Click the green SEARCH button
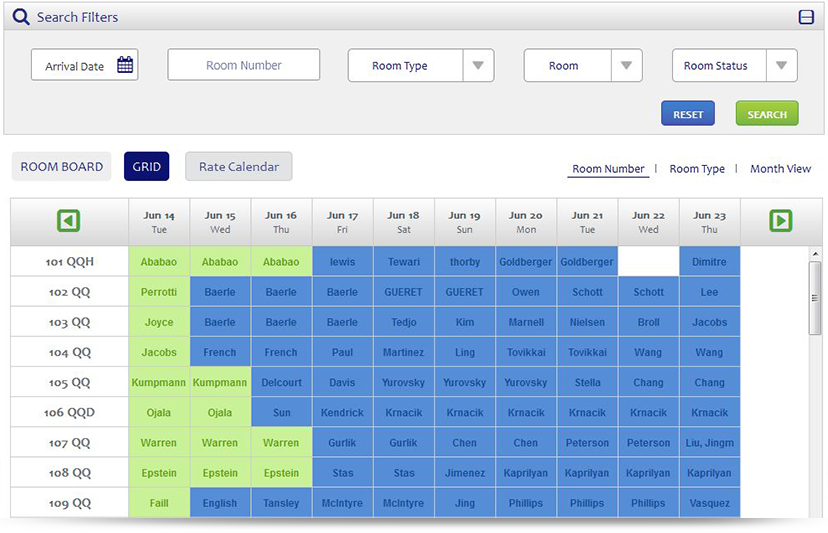828x533 pixels. [767, 114]
